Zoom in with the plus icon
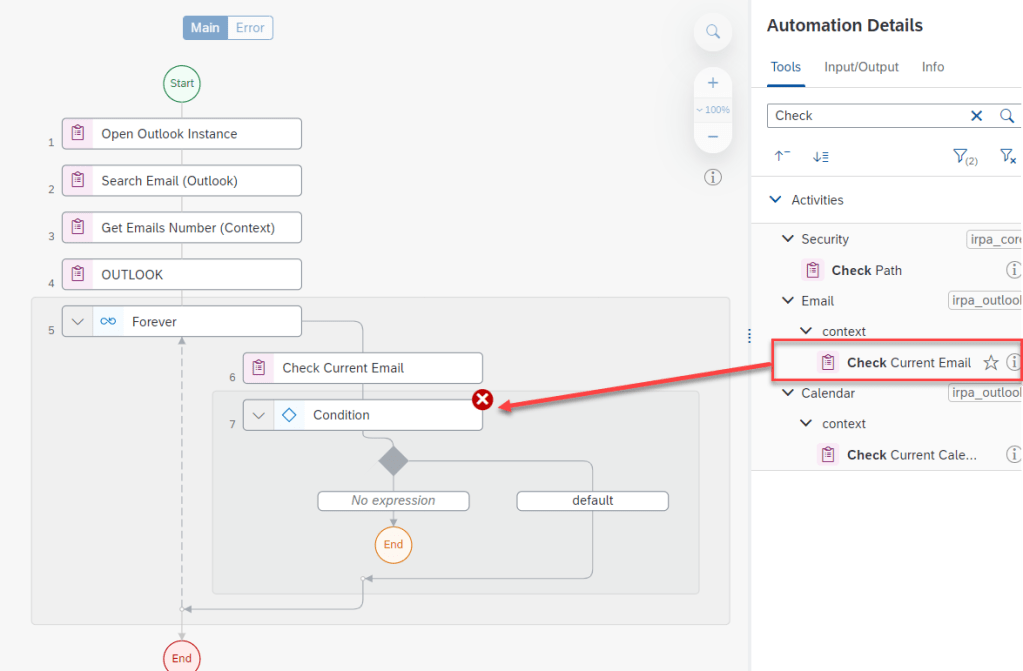Viewport: 1023px width, 671px height. tap(713, 83)
